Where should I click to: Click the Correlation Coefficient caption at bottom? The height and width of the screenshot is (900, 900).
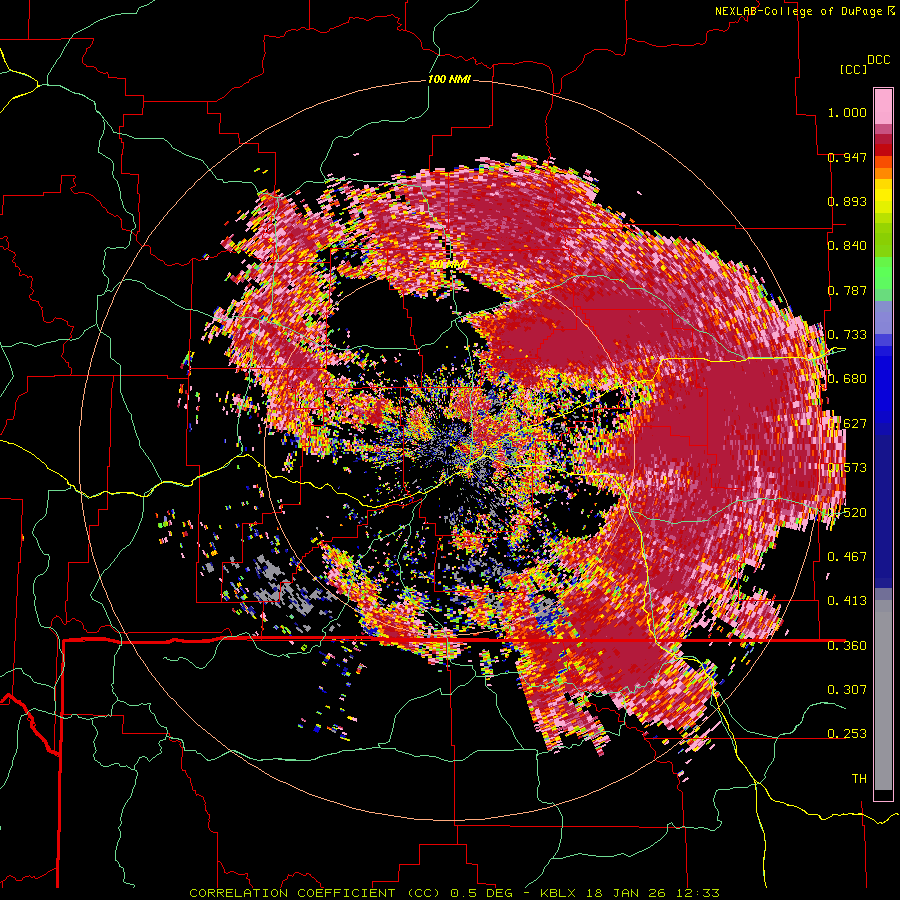[454, 893]
